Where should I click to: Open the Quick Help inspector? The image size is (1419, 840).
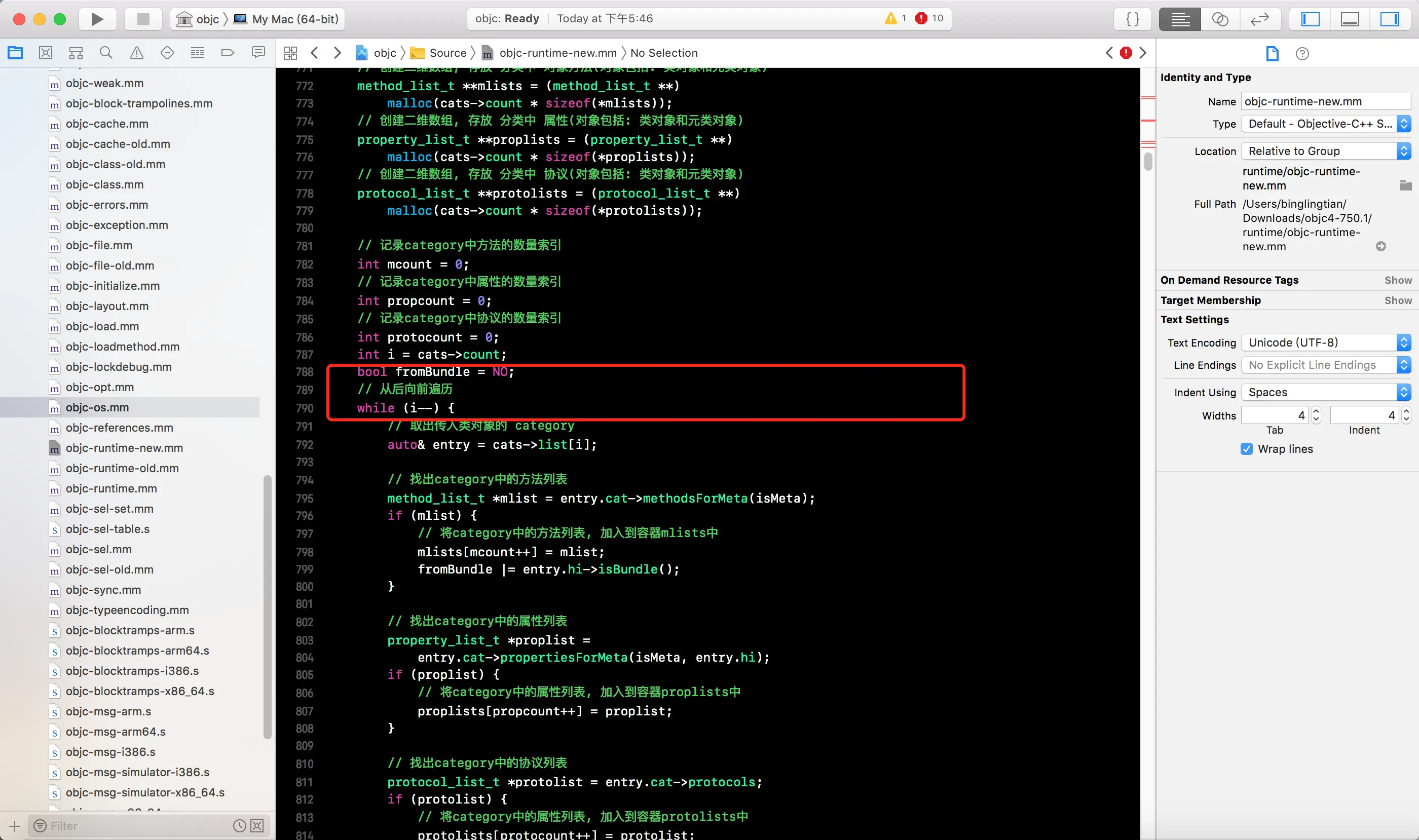tap(1302, 54)
